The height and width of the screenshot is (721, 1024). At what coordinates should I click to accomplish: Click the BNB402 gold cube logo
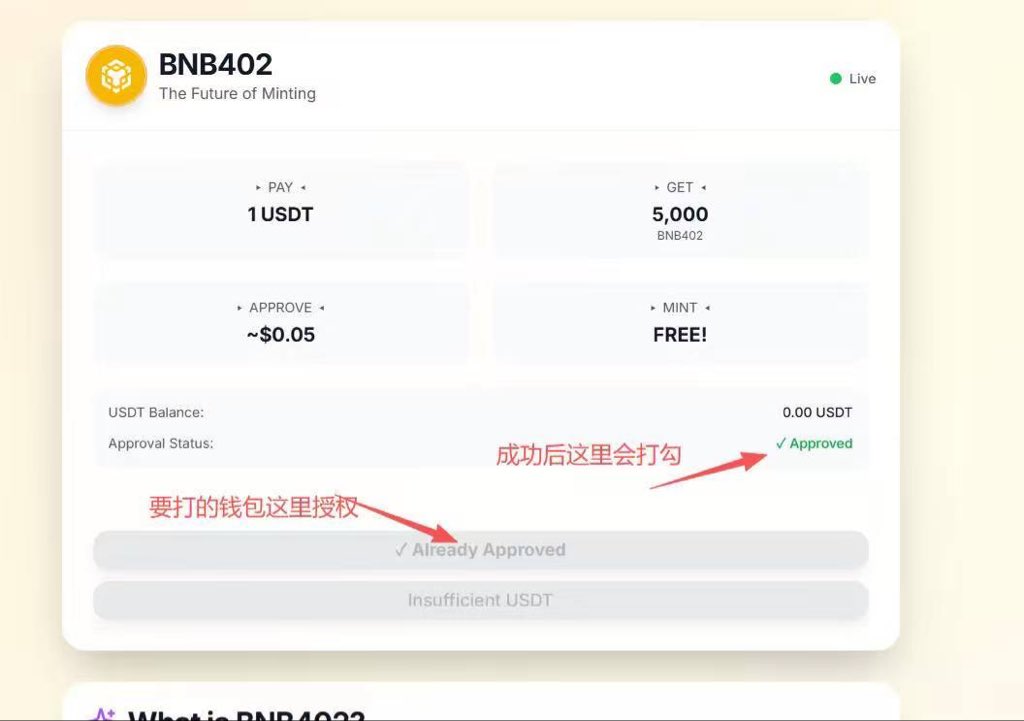[x=116, y=76]
